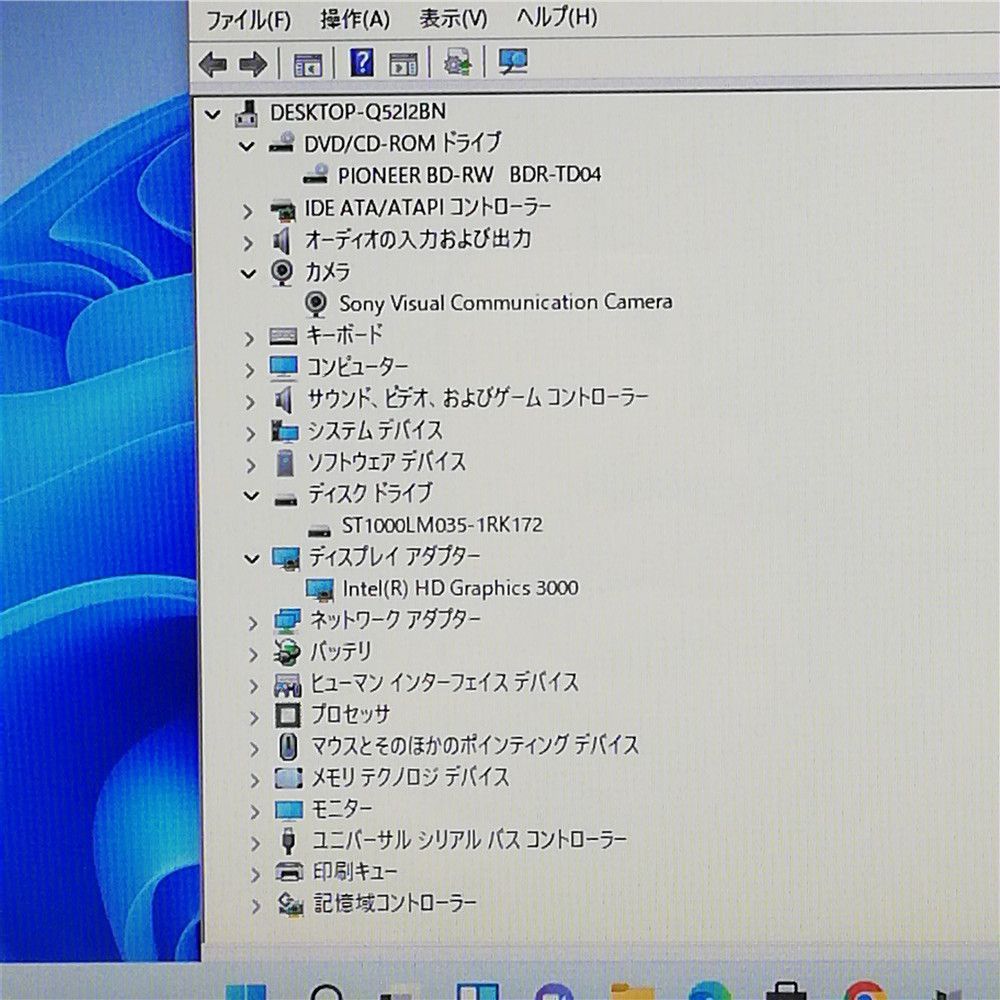This screenshot has height=1000, width=1000.
Task: Expand the モニター category
Action: click(x=255, y=812)
